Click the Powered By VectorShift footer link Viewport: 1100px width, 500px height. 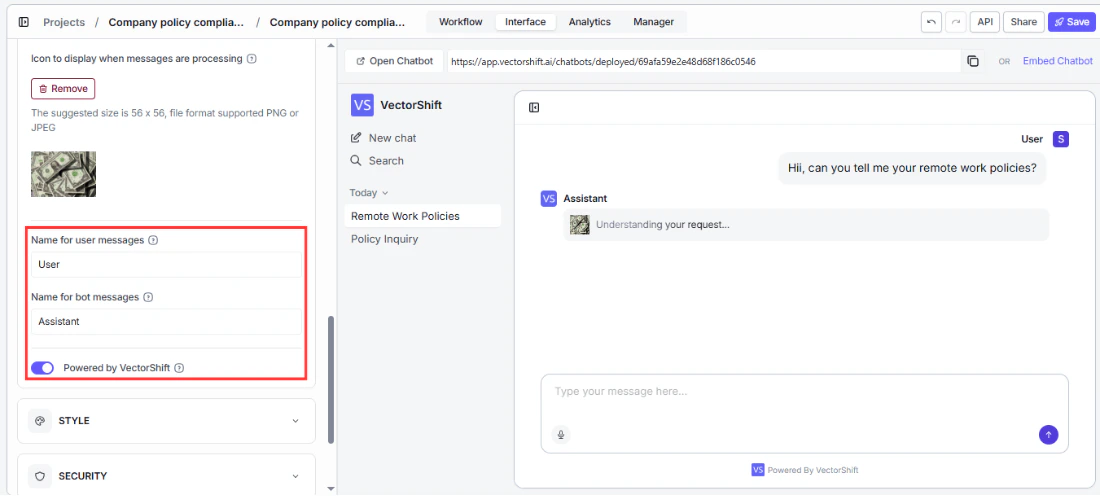click(805, 470)
